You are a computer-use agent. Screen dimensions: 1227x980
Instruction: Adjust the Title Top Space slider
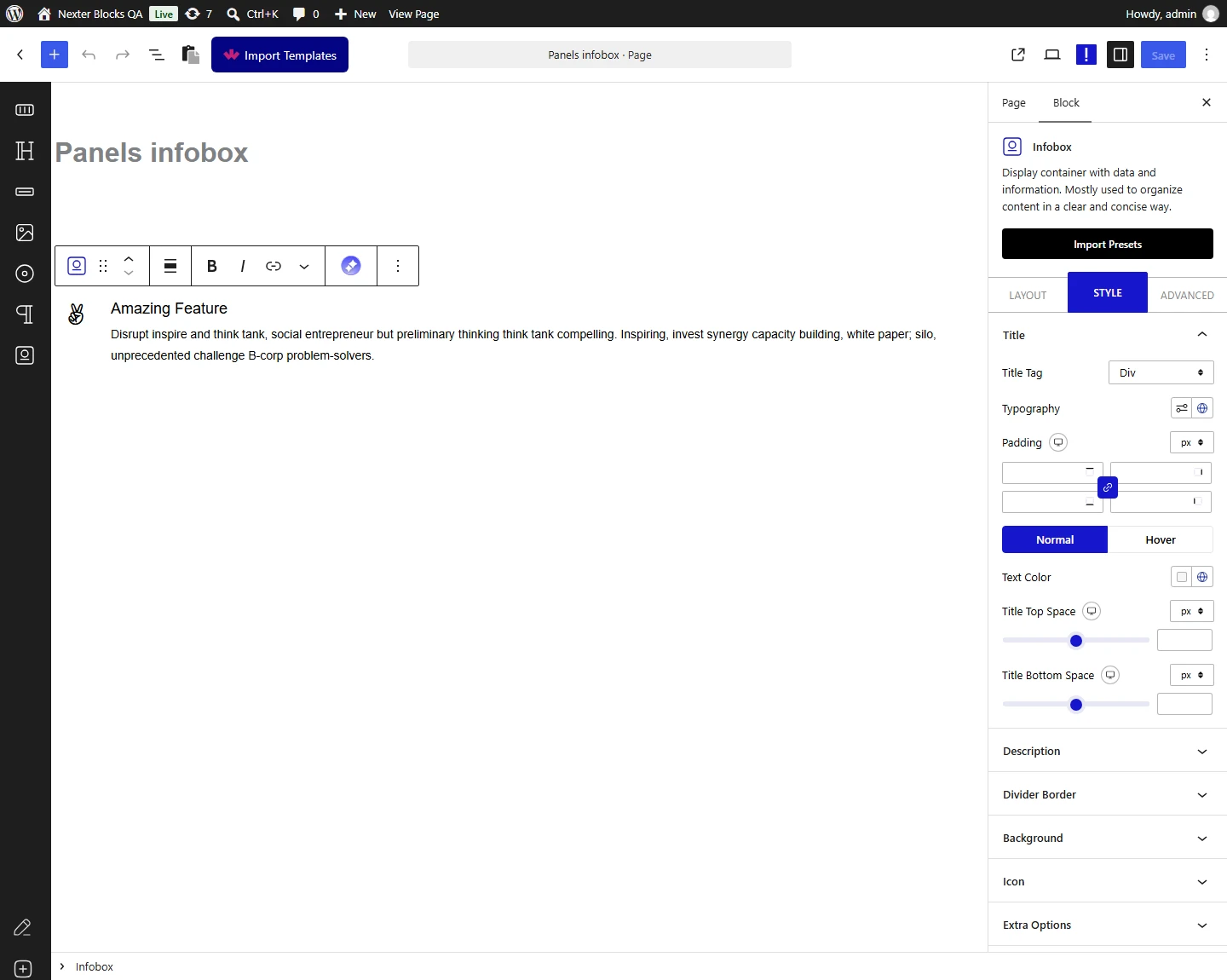[1076, 640]
